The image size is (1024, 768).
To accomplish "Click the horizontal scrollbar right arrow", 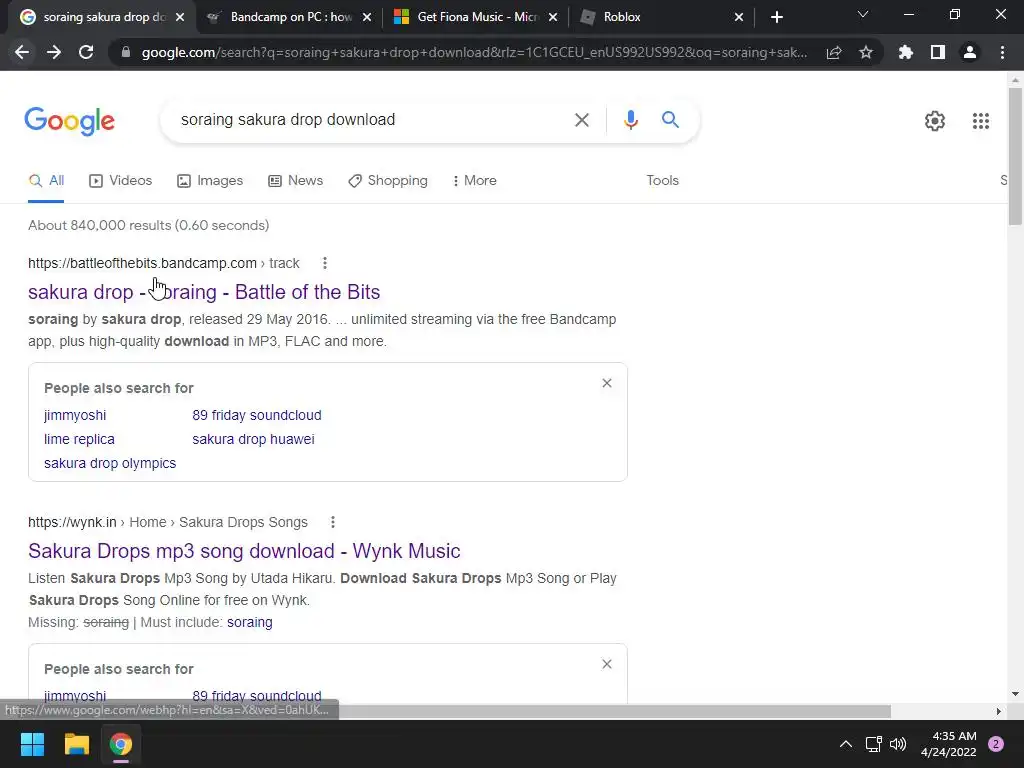I will [999, 711].
